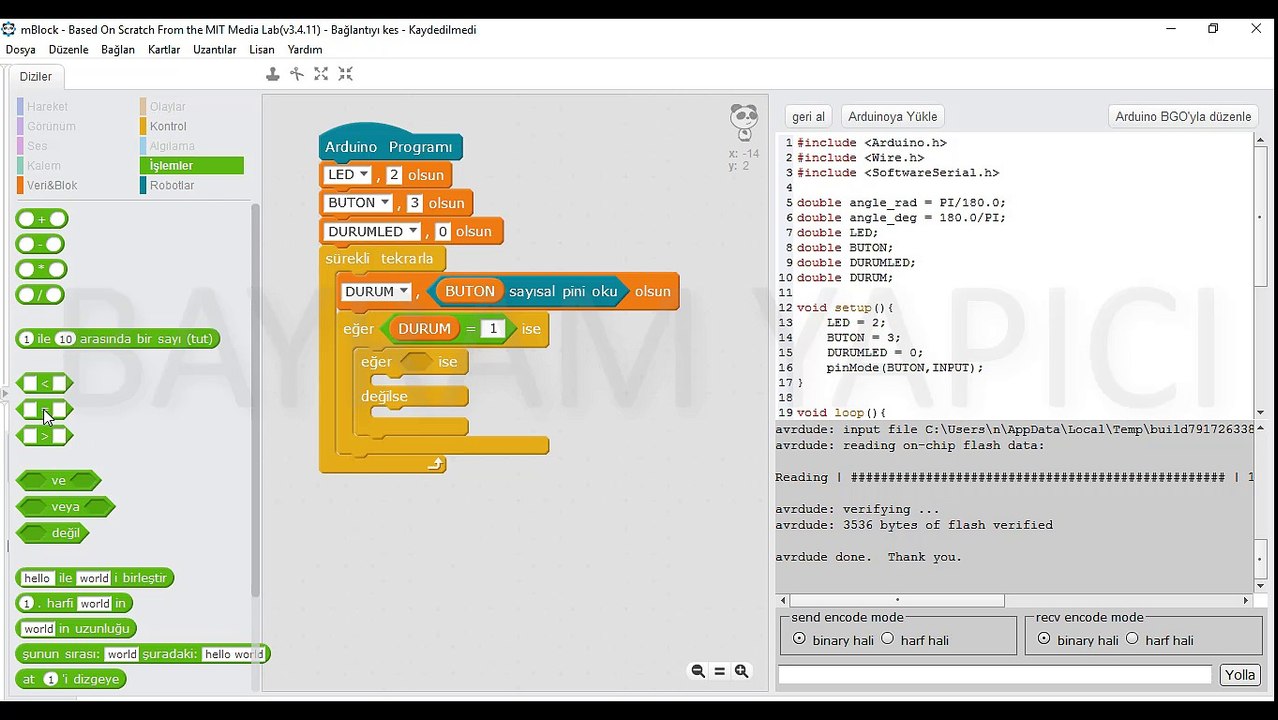Pick the multiplication operator block
The width and height of the screenshot is (1278, 720).
coord(42,270)
